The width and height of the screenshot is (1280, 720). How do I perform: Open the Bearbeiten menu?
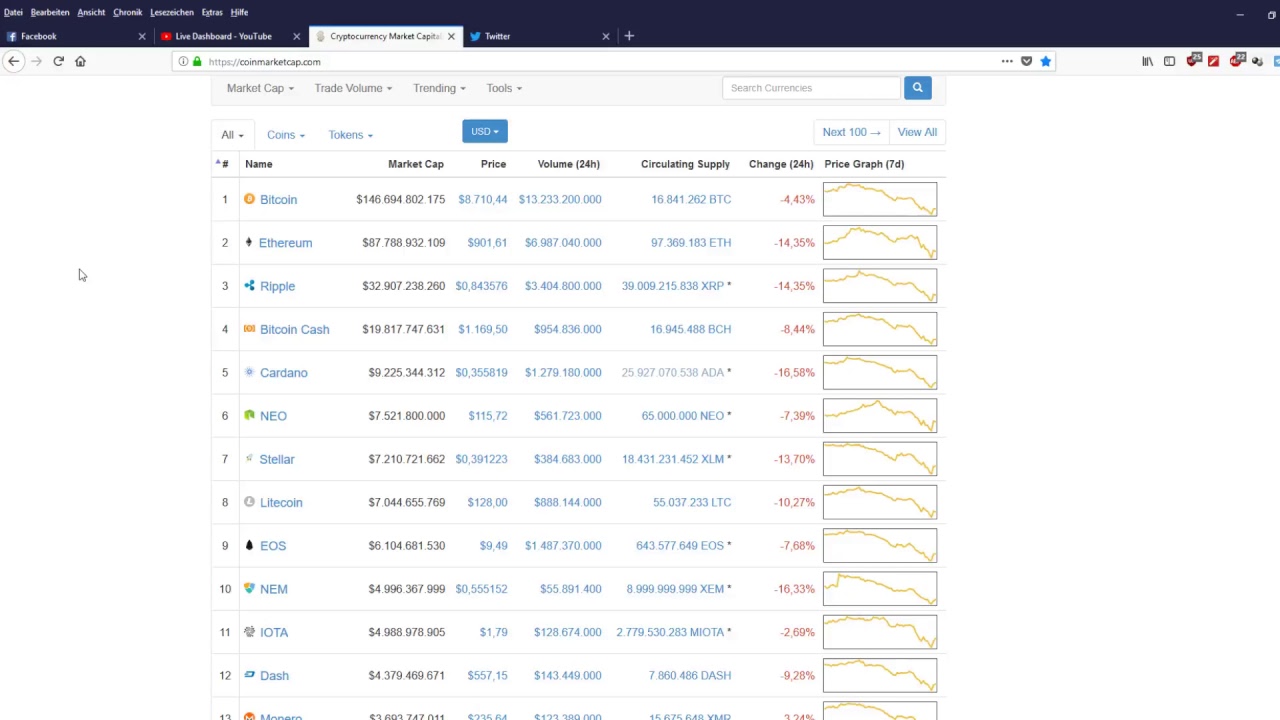[50, 12]
